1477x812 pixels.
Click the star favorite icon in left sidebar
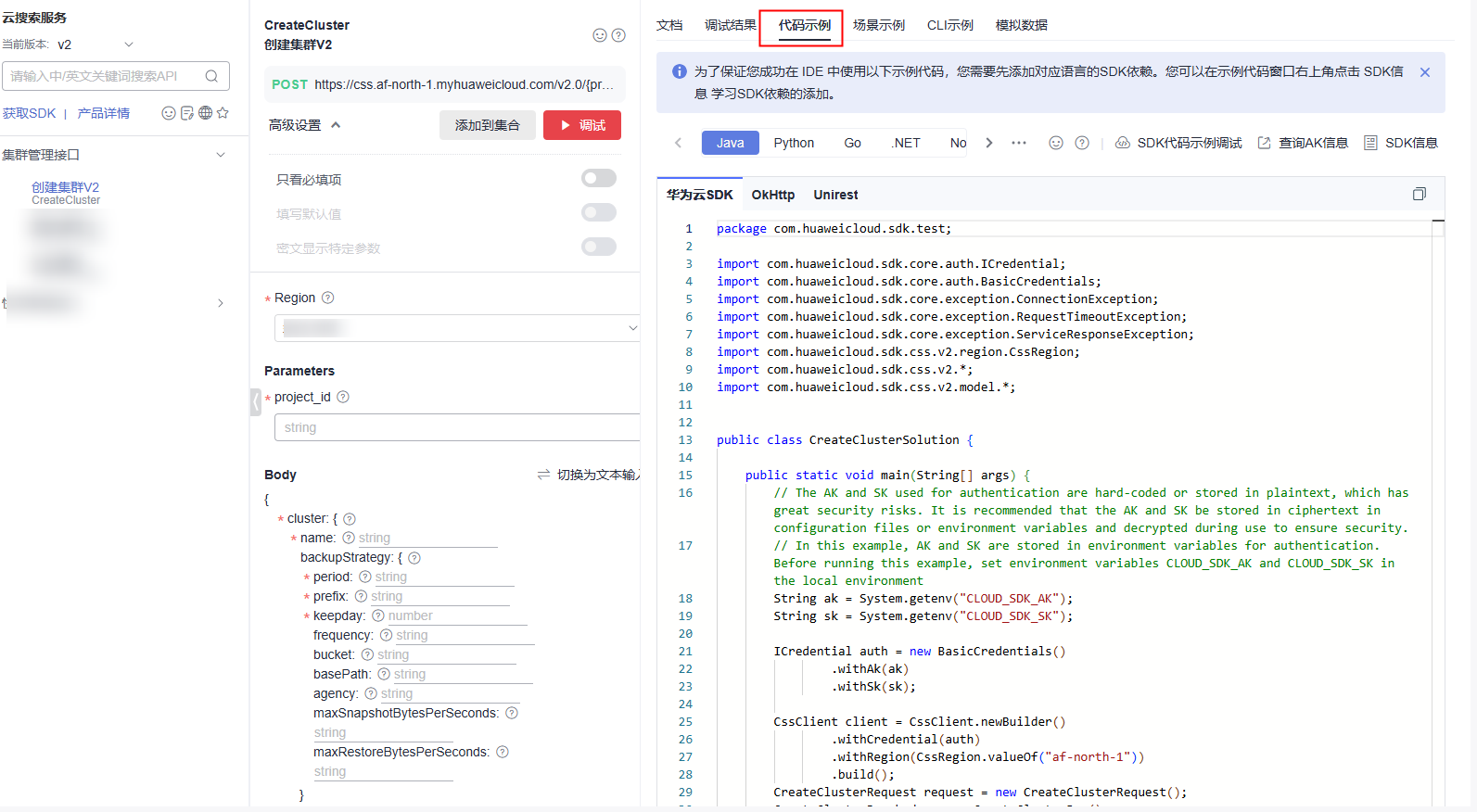pos(223,113)
